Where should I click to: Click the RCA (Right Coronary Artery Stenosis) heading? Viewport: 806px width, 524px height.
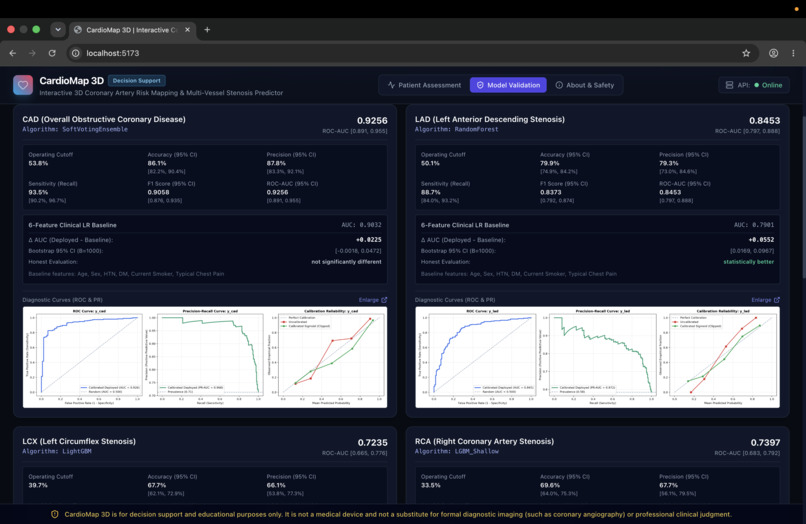point(484,441)
